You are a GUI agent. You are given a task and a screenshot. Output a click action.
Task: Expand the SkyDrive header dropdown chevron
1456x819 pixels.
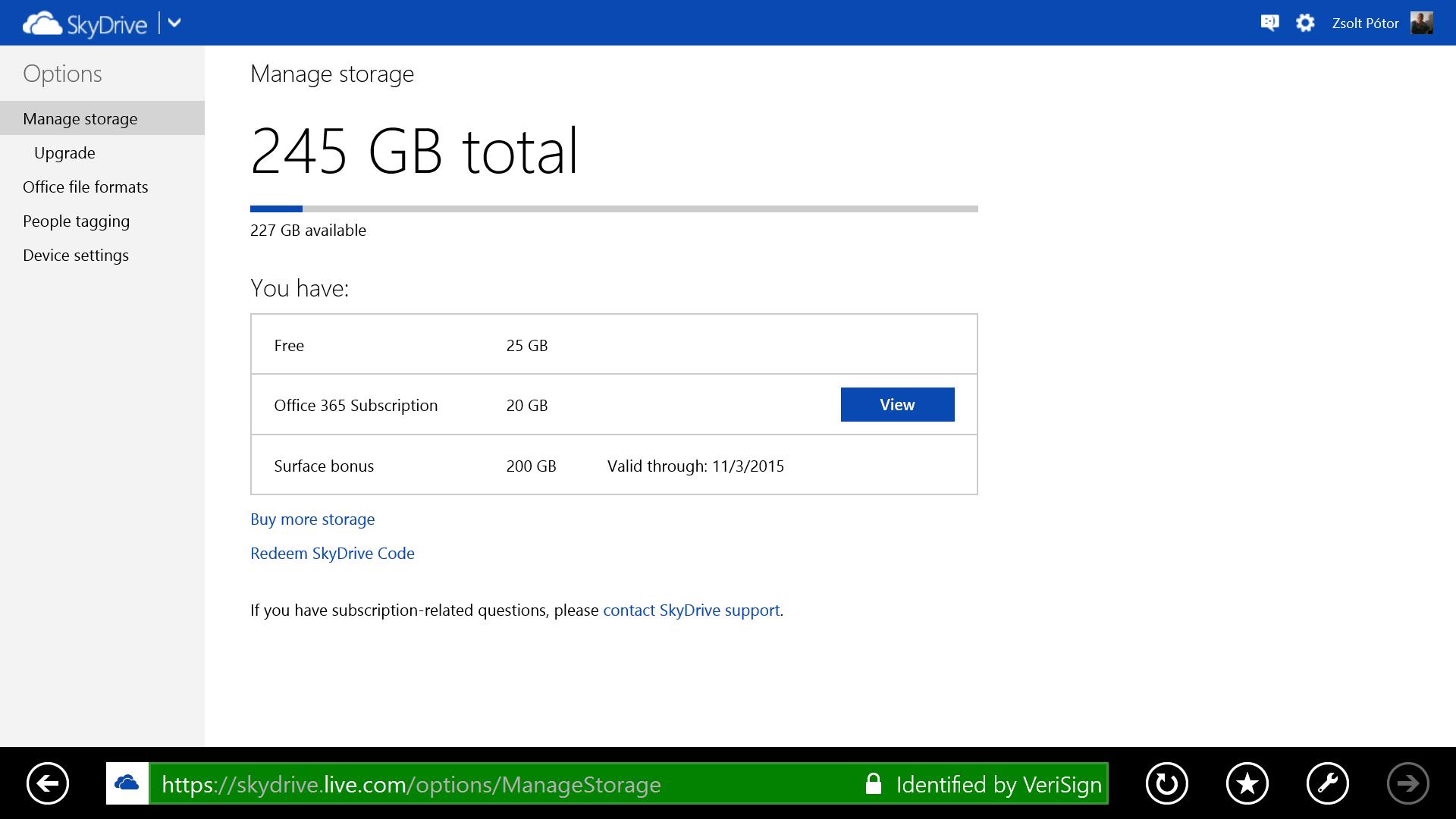[174, 23]
